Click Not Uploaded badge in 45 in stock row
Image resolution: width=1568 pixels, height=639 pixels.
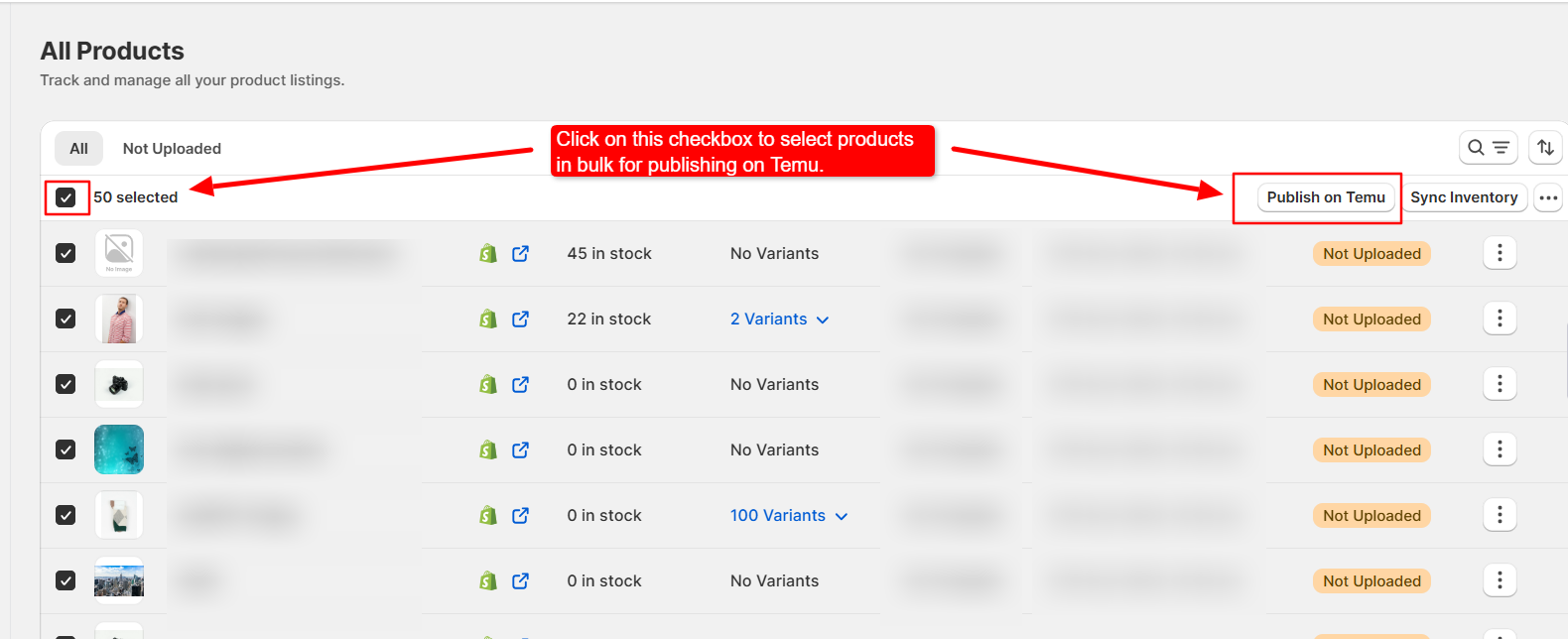coord(1372,254)
